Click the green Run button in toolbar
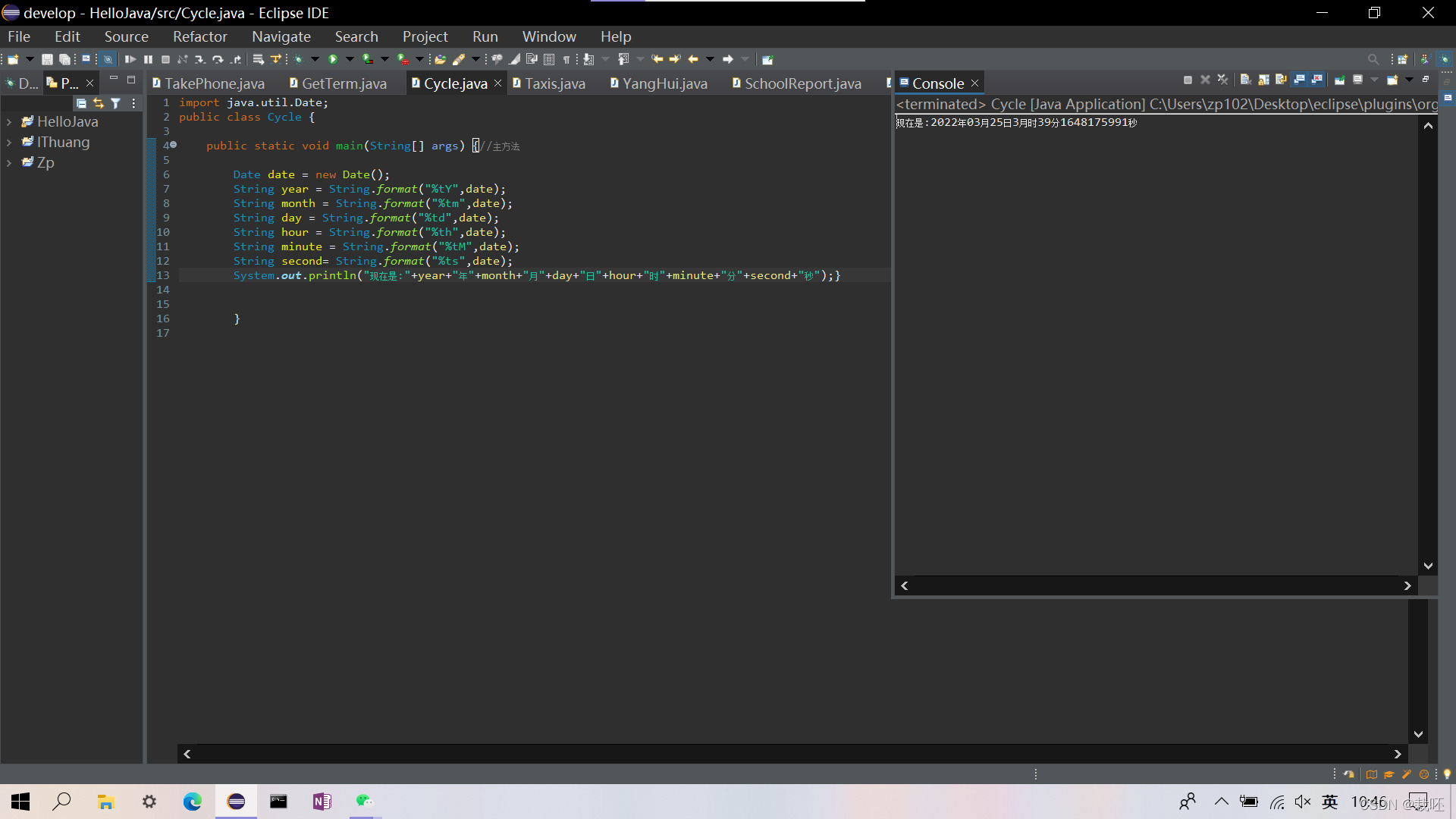This screenshot has width=1456, height=819. tap(333, 59)
